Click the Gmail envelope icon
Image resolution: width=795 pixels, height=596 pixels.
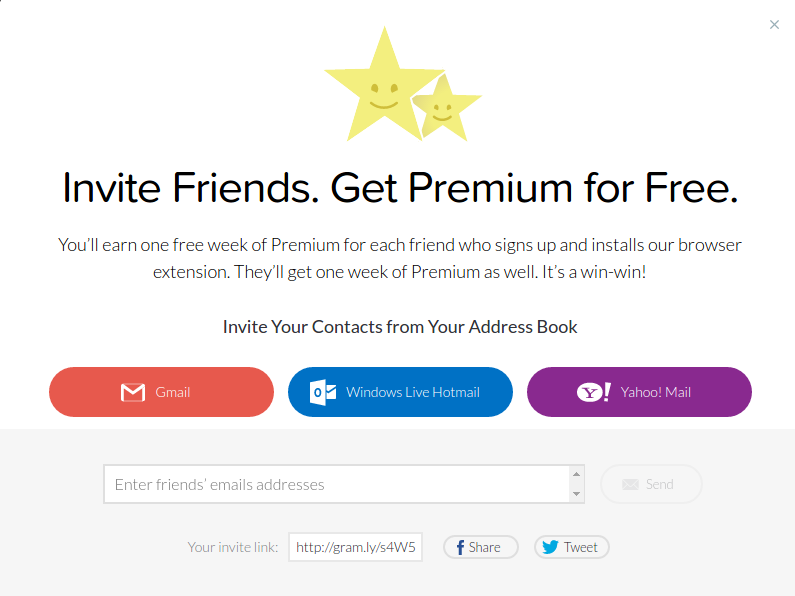pyautogui.click(x=133, y=392)
